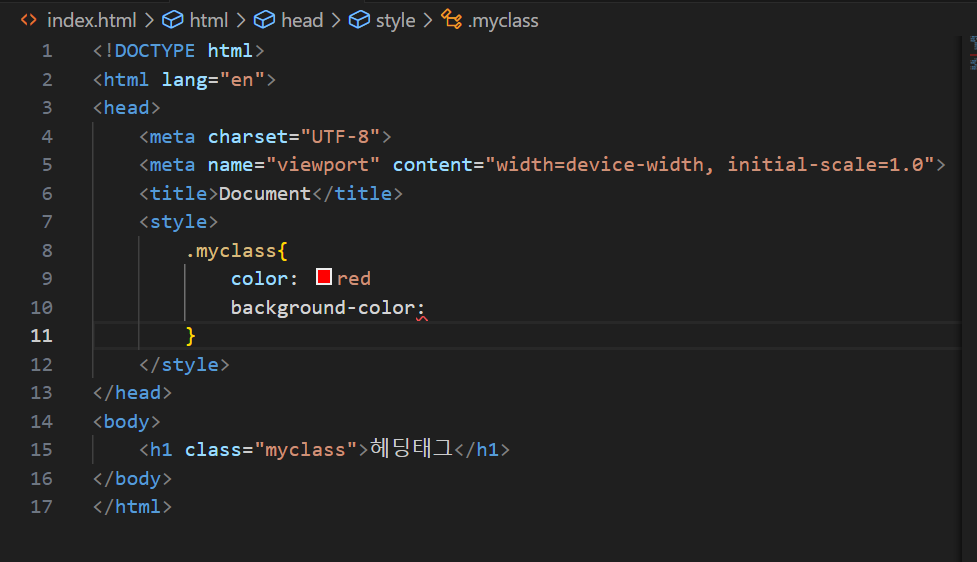Click line number 11 in gutter
Screen dimensions: 977x562
pos(41,336)
